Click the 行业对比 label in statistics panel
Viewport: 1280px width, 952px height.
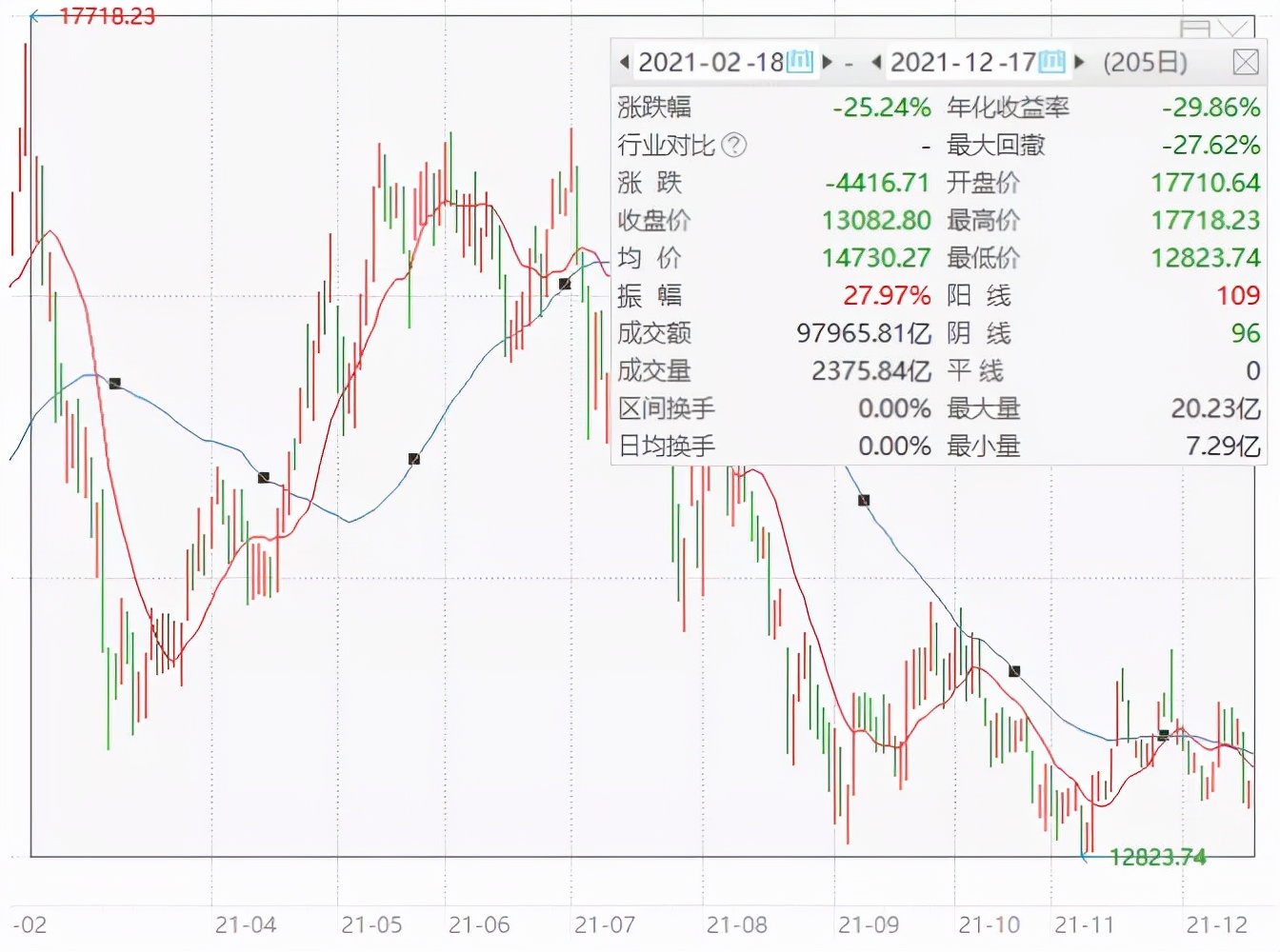(666, 145)
